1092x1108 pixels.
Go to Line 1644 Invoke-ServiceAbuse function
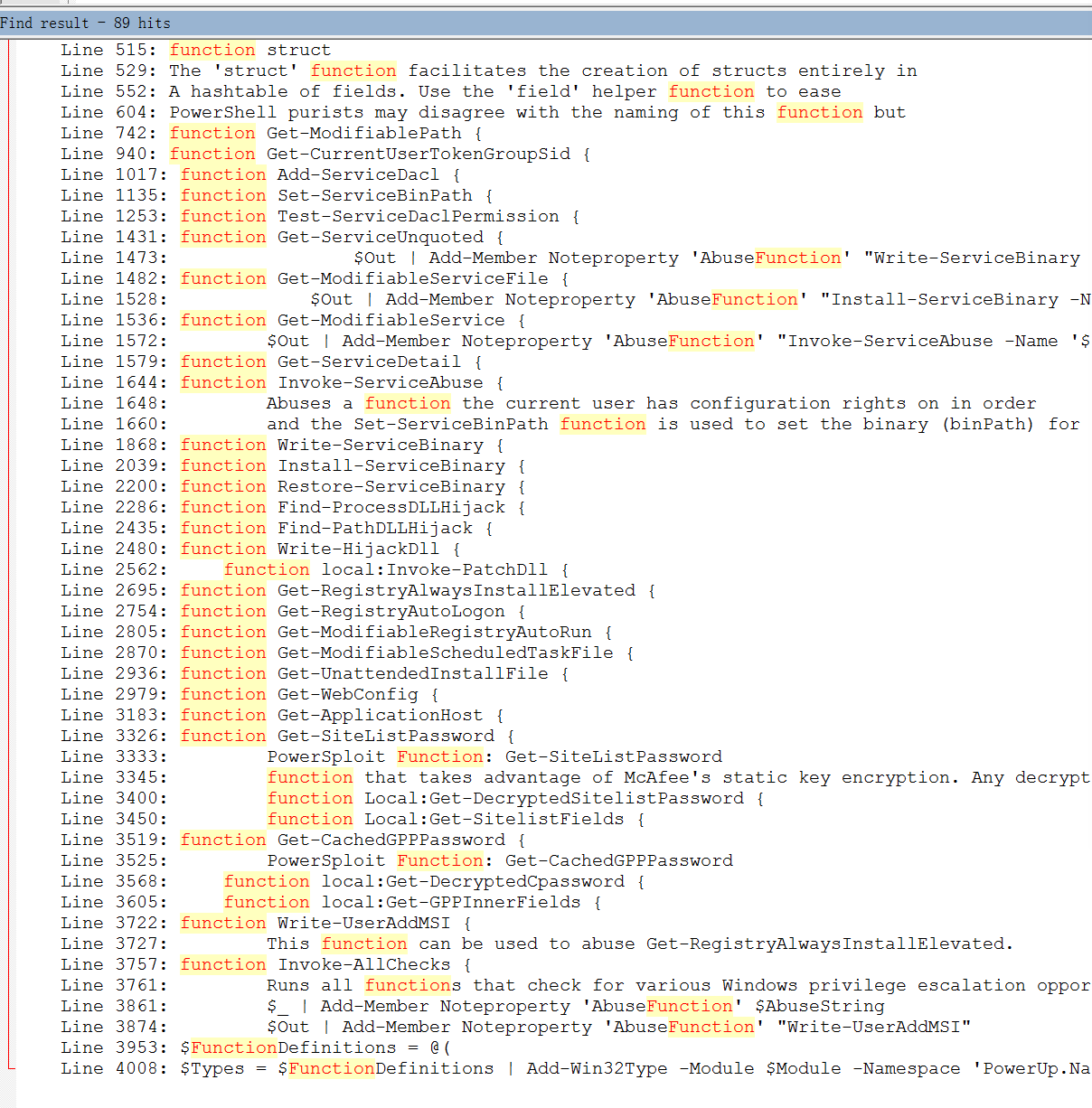pos(282,382)
